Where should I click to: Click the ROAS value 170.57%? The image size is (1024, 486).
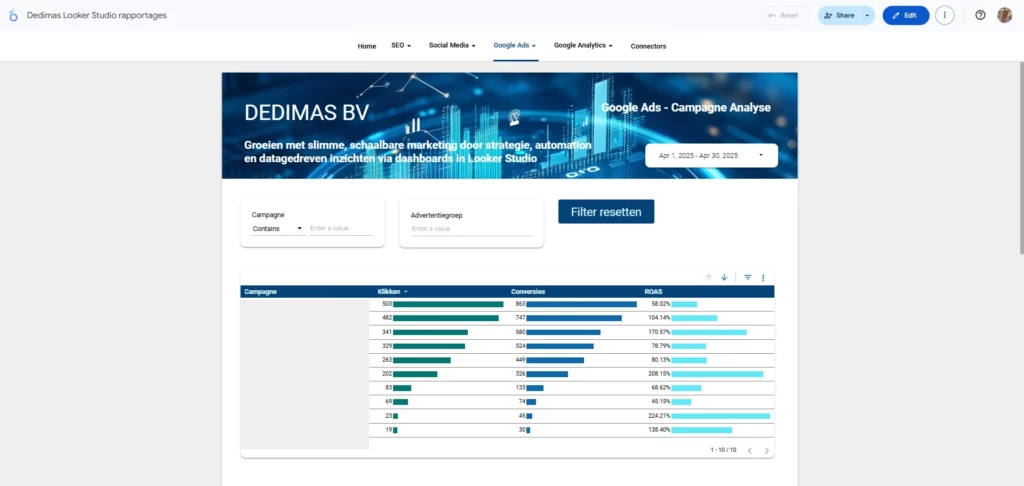[x=659, y=332]
